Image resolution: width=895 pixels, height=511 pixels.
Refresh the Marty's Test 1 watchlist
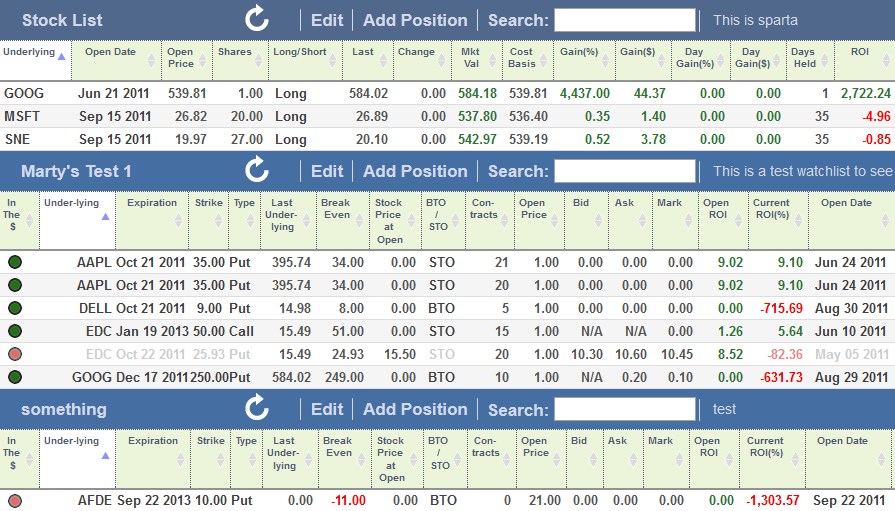coord(257,170)
